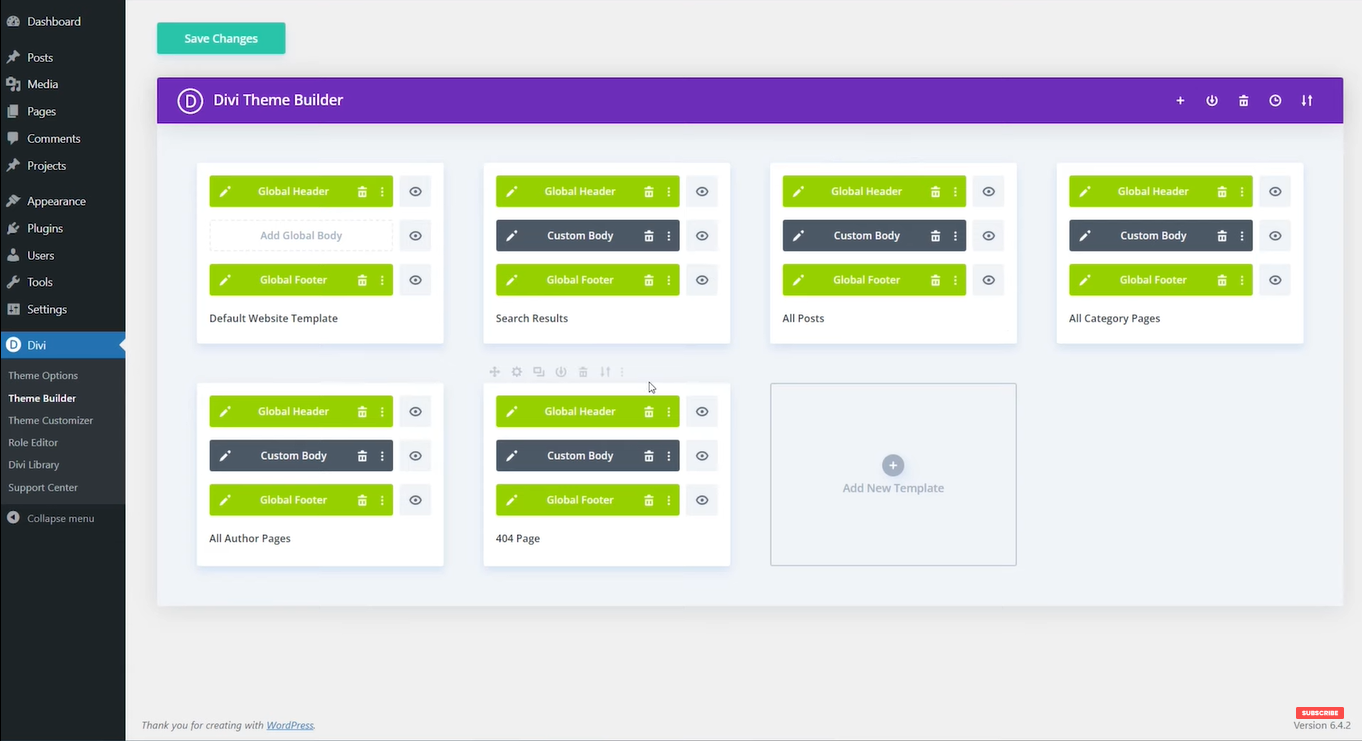The image size is (1362, 741).
Task: Open the WordPress link in footer
Action: tap(290, 726)
